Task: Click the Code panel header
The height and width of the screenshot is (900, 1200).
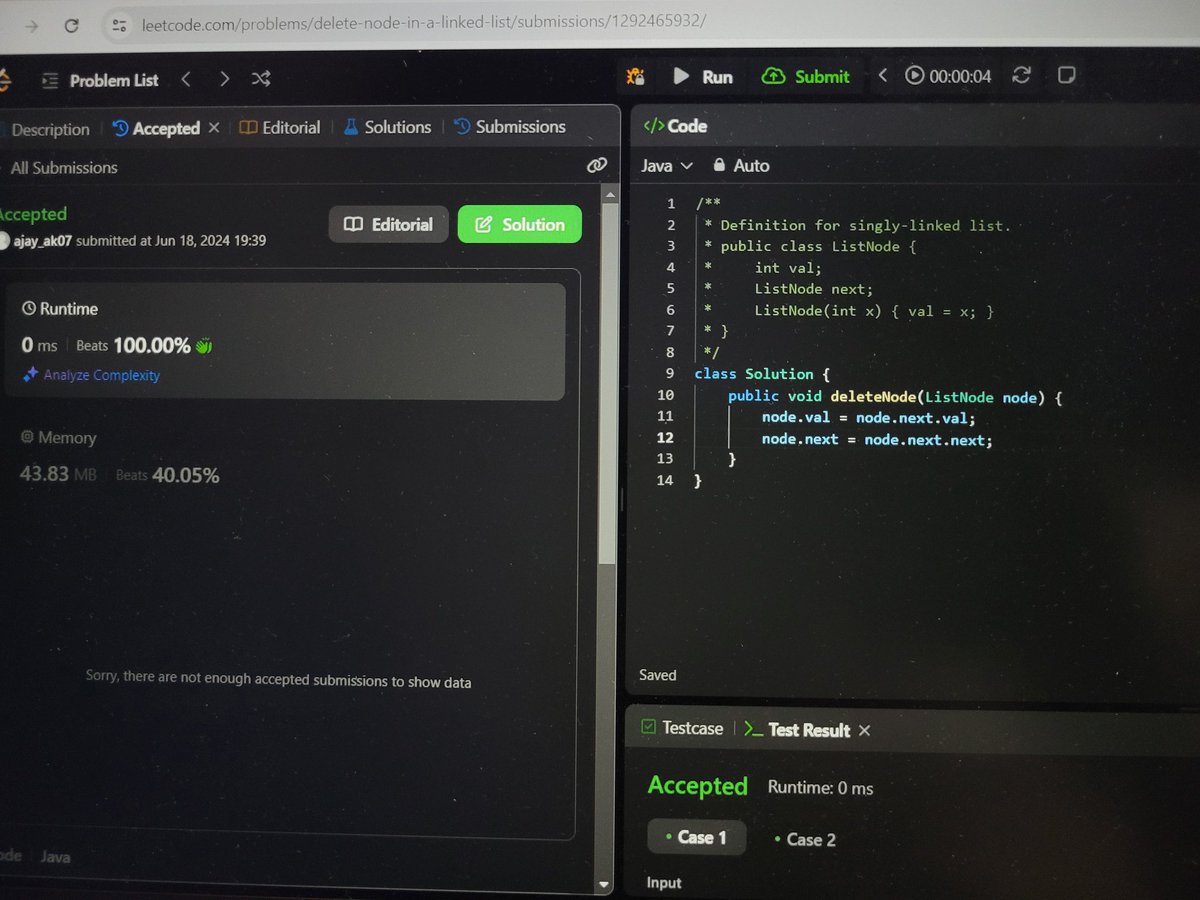Action: (675, 126)
